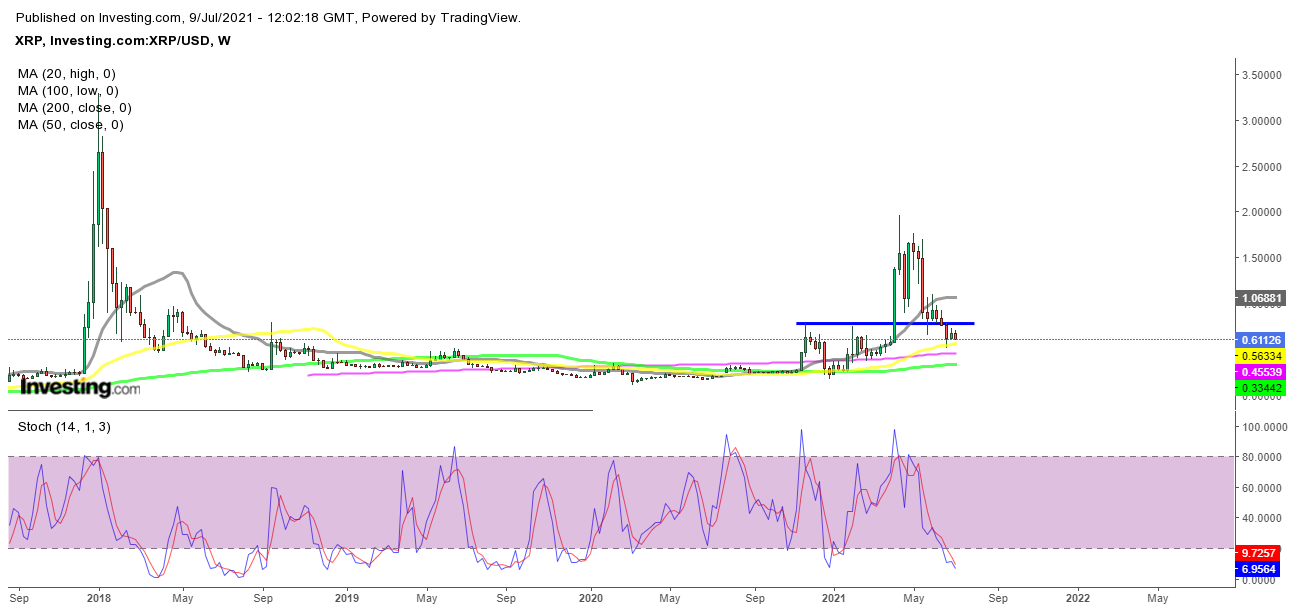Click the 80.0000 level on stochastic axis
Screen dimensions: 1299x611
point(1263,457)
